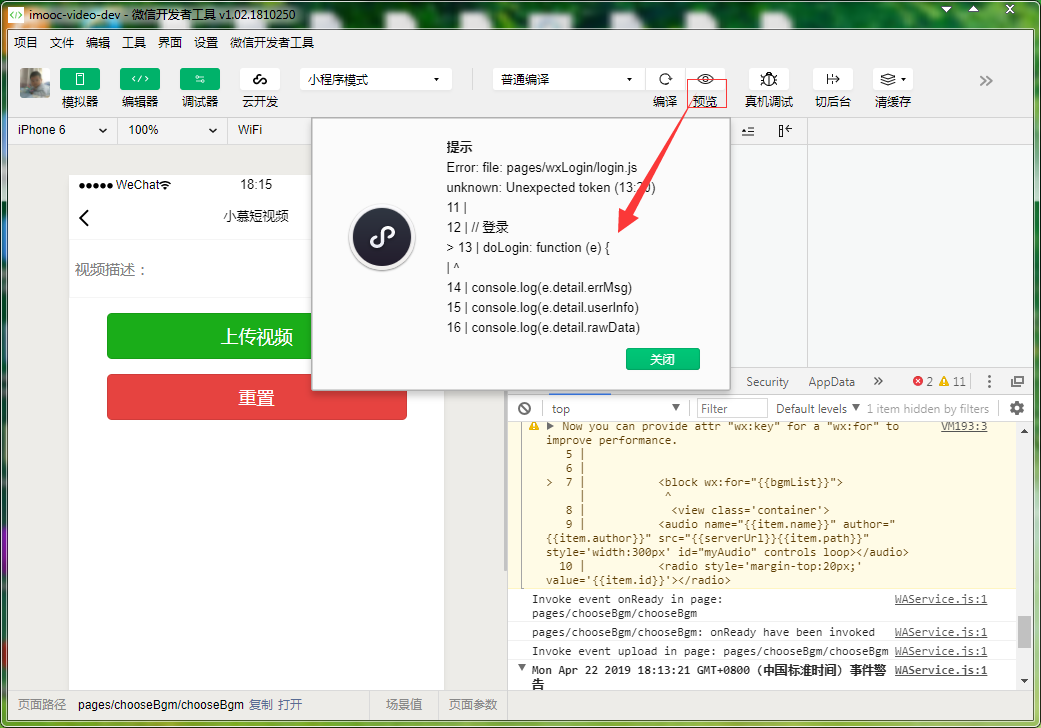Clear the console with the ban icon
The height and width of the screenshot is (728, 1041).
524,409
